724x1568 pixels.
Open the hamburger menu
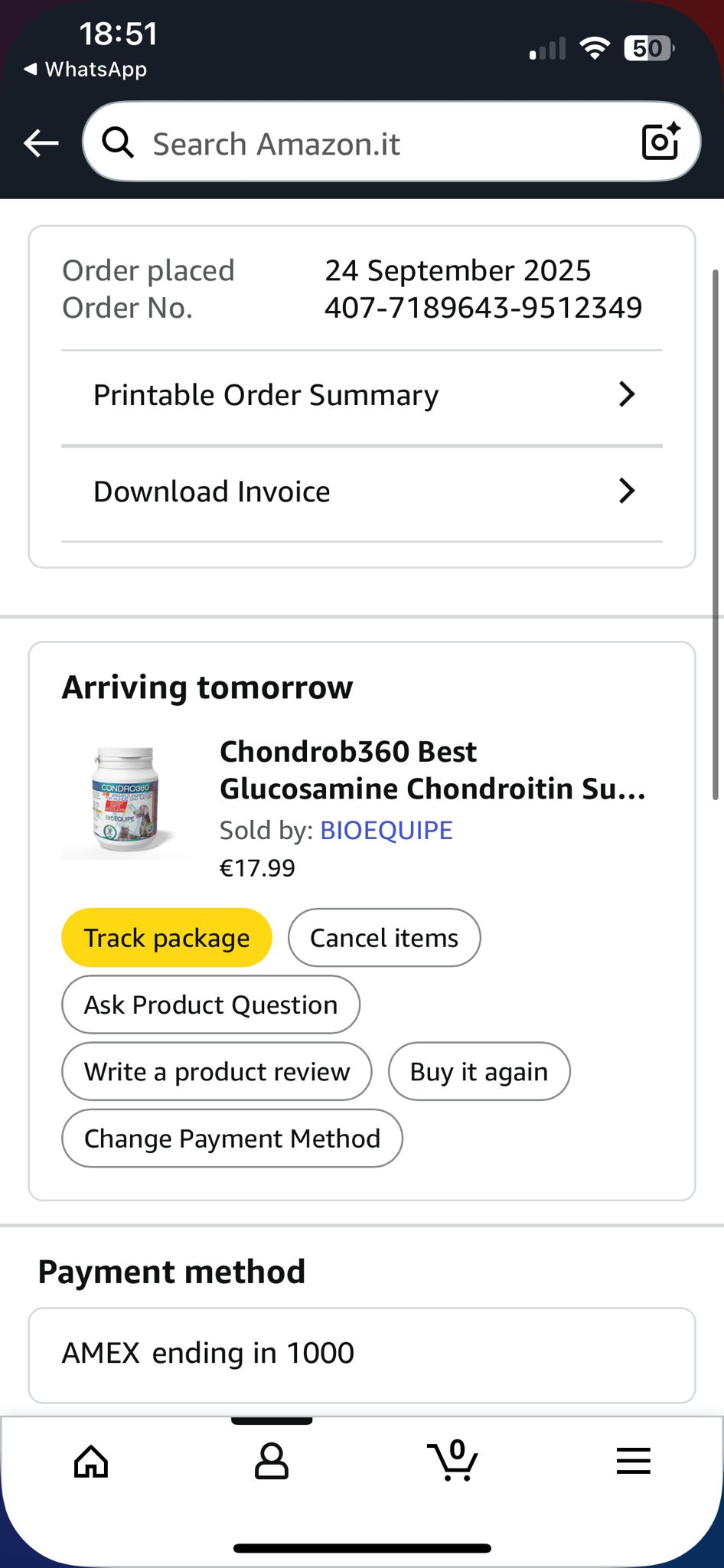[x=634, y=1462]
